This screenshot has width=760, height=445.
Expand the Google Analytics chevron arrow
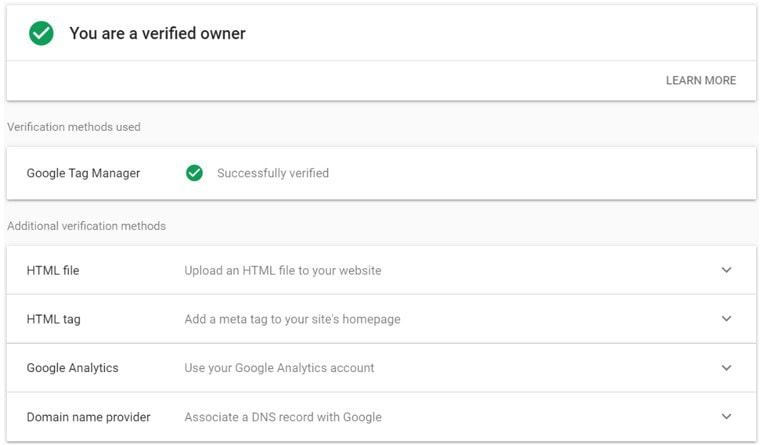(726, 368)
